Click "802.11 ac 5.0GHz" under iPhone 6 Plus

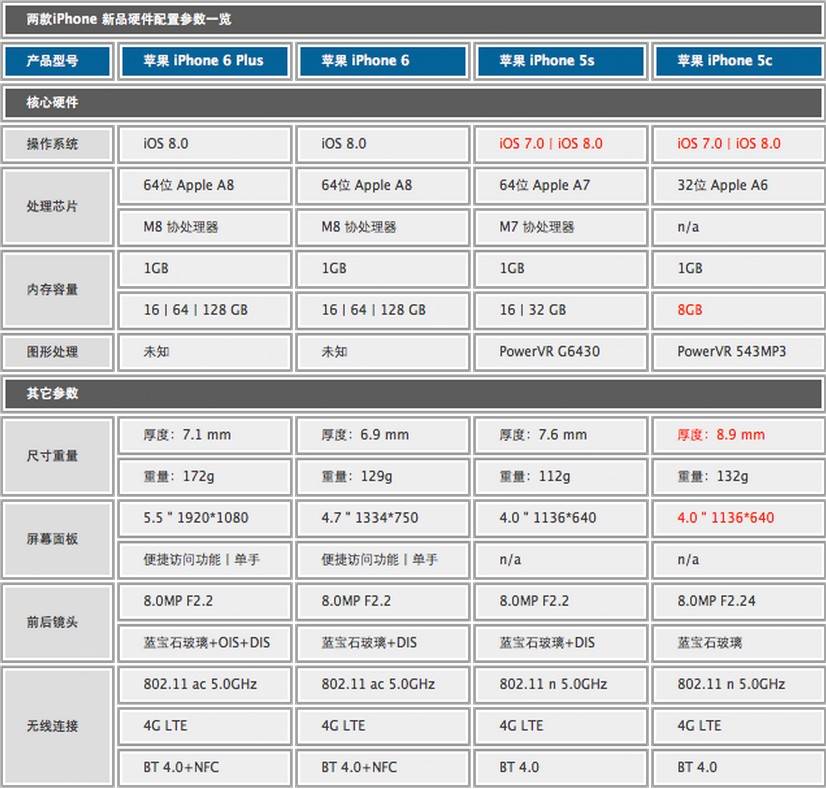coord(200,685)
